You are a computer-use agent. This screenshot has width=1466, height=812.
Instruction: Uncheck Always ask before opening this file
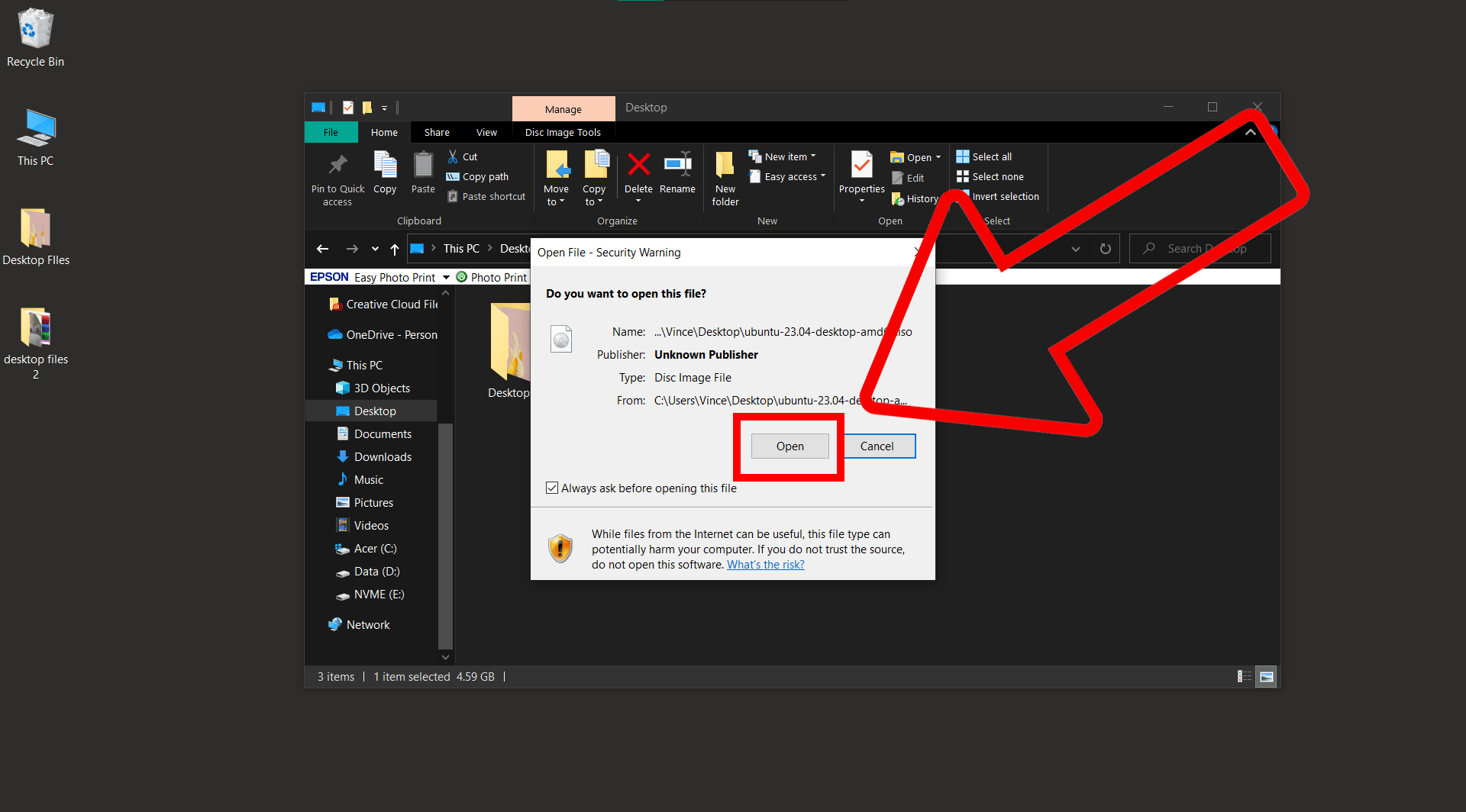point(551,488)
